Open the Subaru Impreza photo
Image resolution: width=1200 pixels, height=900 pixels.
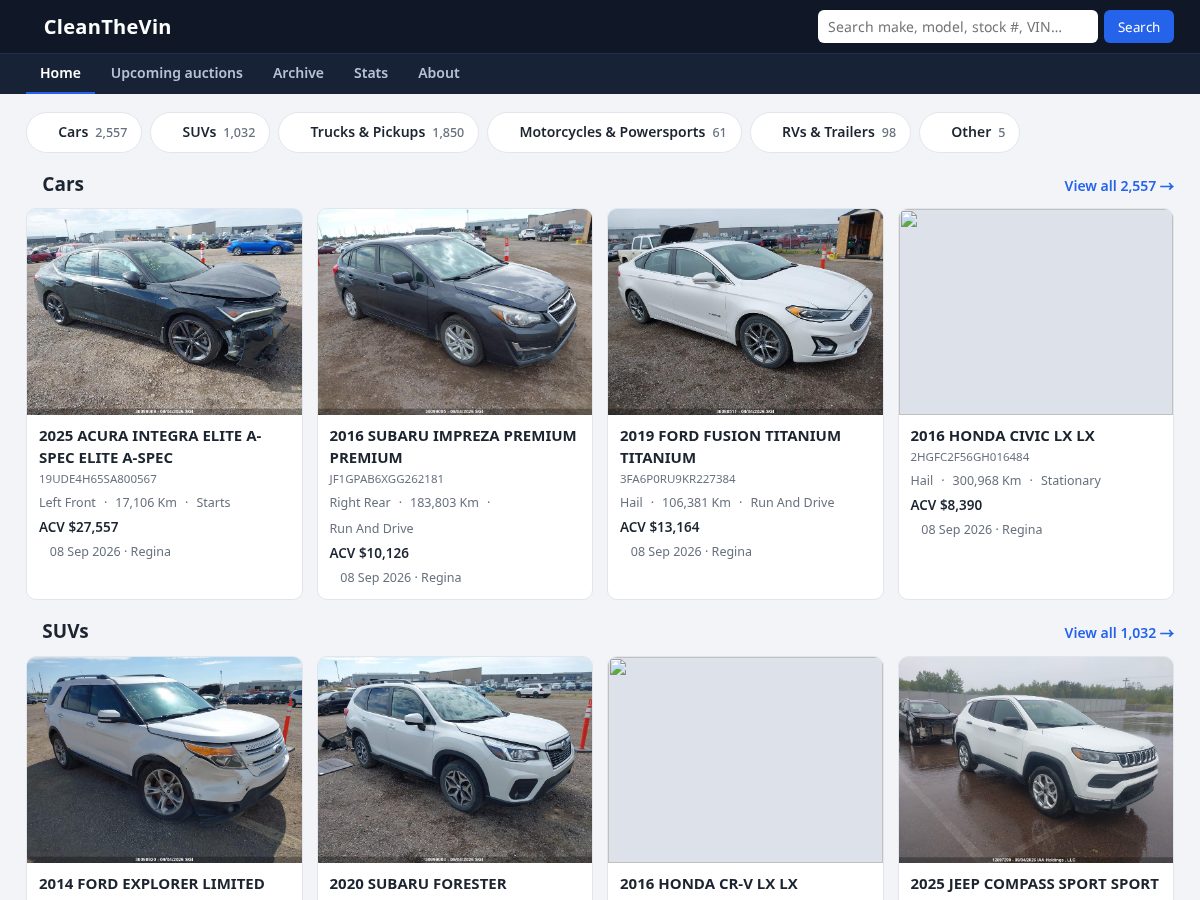coord(455,312)
